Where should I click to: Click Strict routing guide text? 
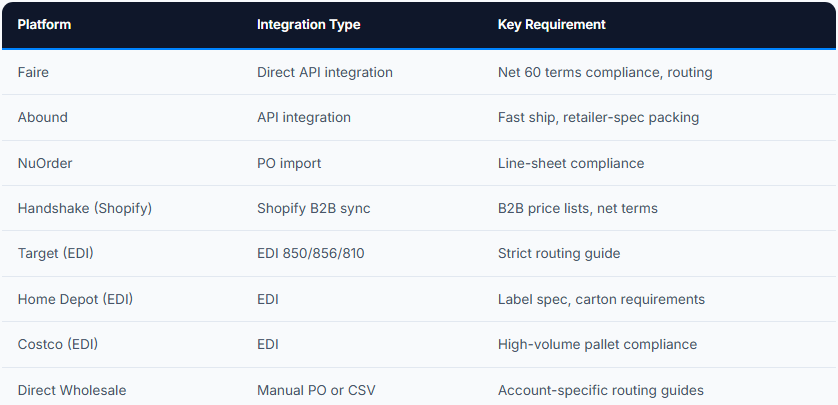point(559,253)
